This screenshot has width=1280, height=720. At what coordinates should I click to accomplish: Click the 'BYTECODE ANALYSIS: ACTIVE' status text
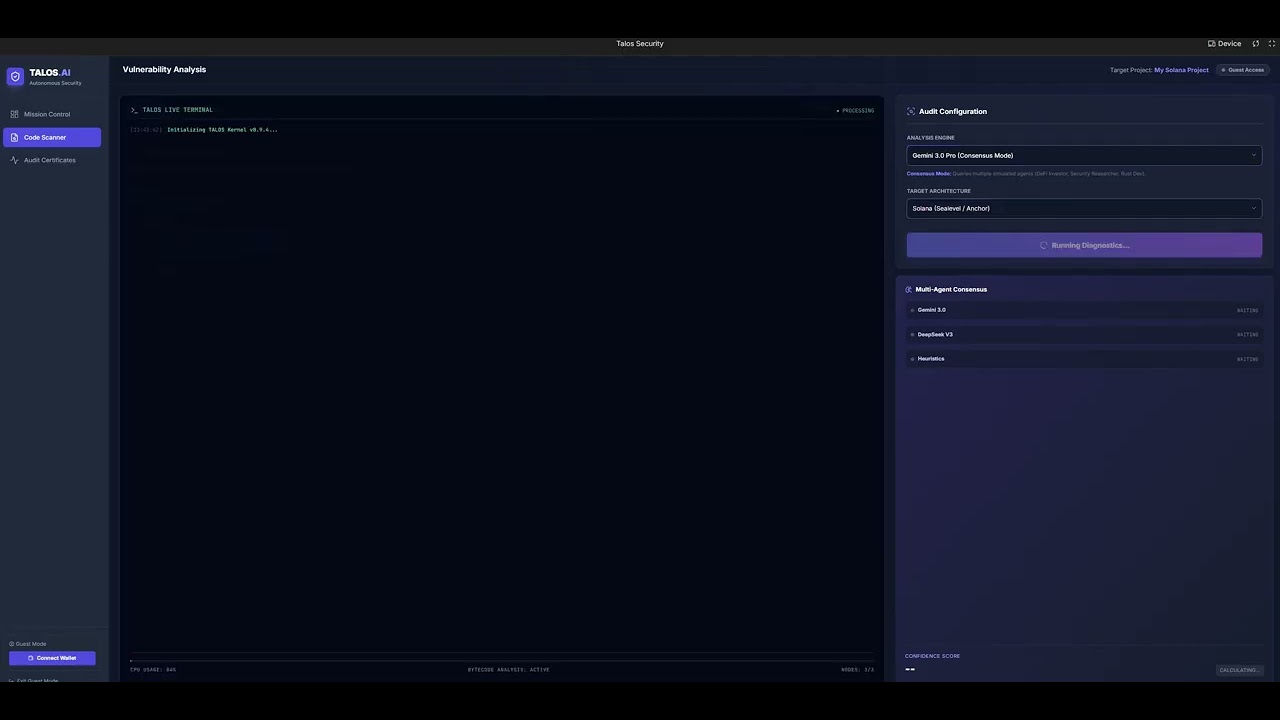tap(509, 670)
